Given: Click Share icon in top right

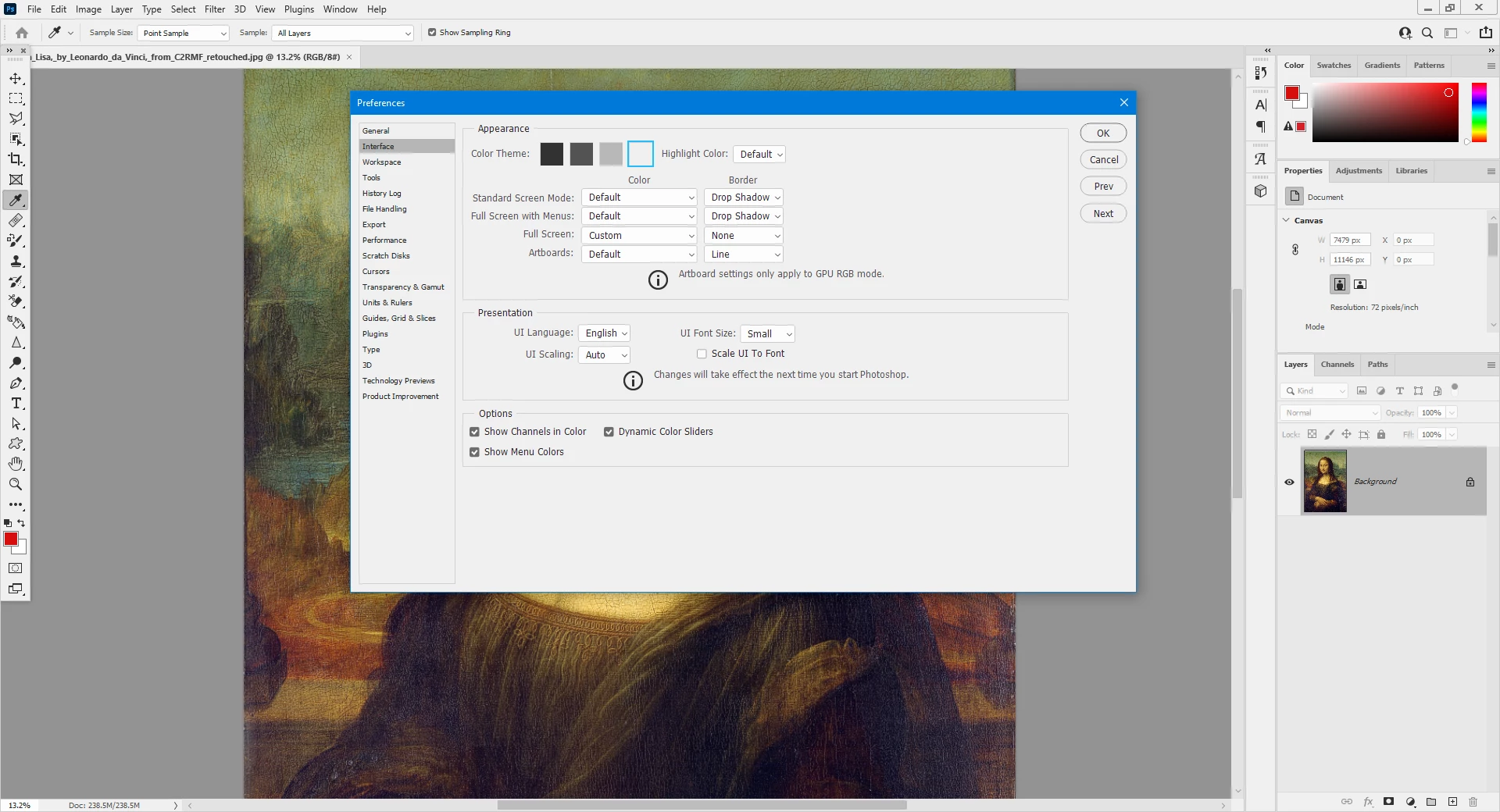Looking at the screenshot, I should 1486,33.
